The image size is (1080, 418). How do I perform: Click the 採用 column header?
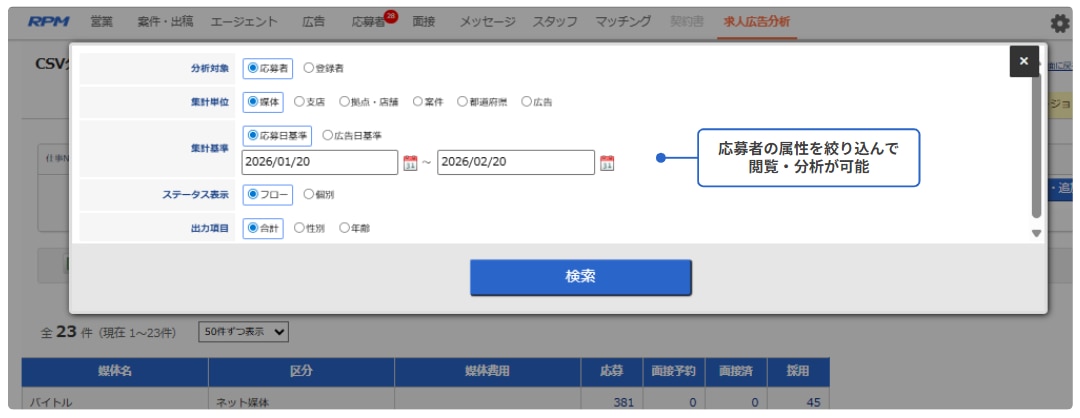[798, 372]
